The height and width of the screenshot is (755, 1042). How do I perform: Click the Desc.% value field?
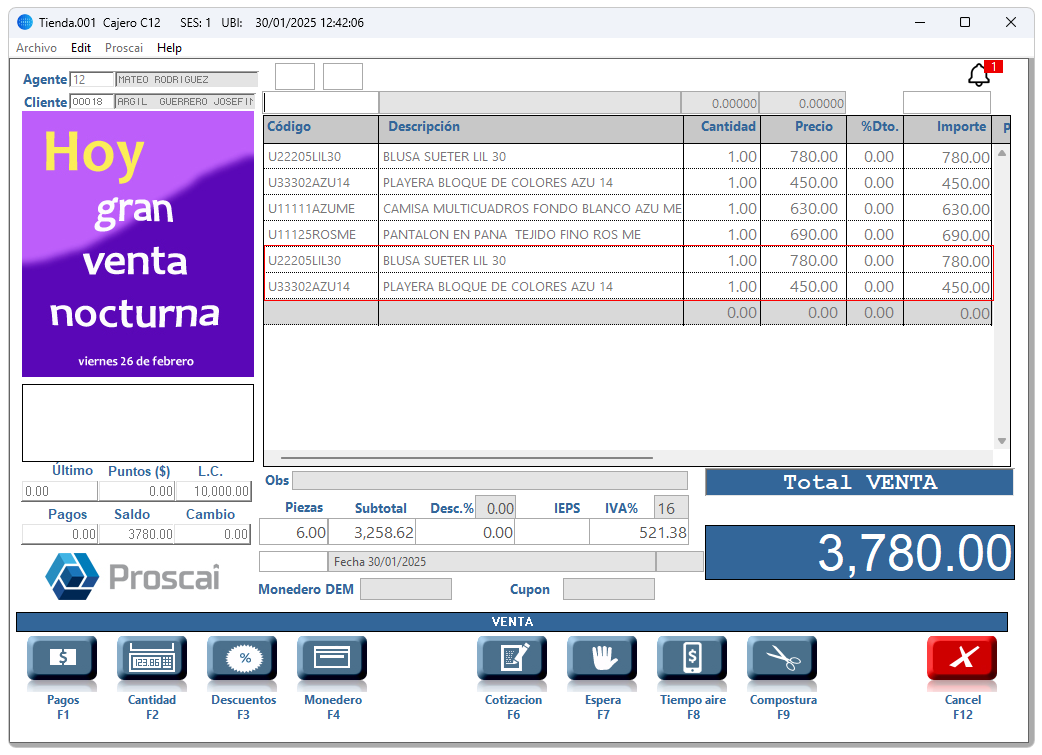pyautogui.click(x=496, y=508)
